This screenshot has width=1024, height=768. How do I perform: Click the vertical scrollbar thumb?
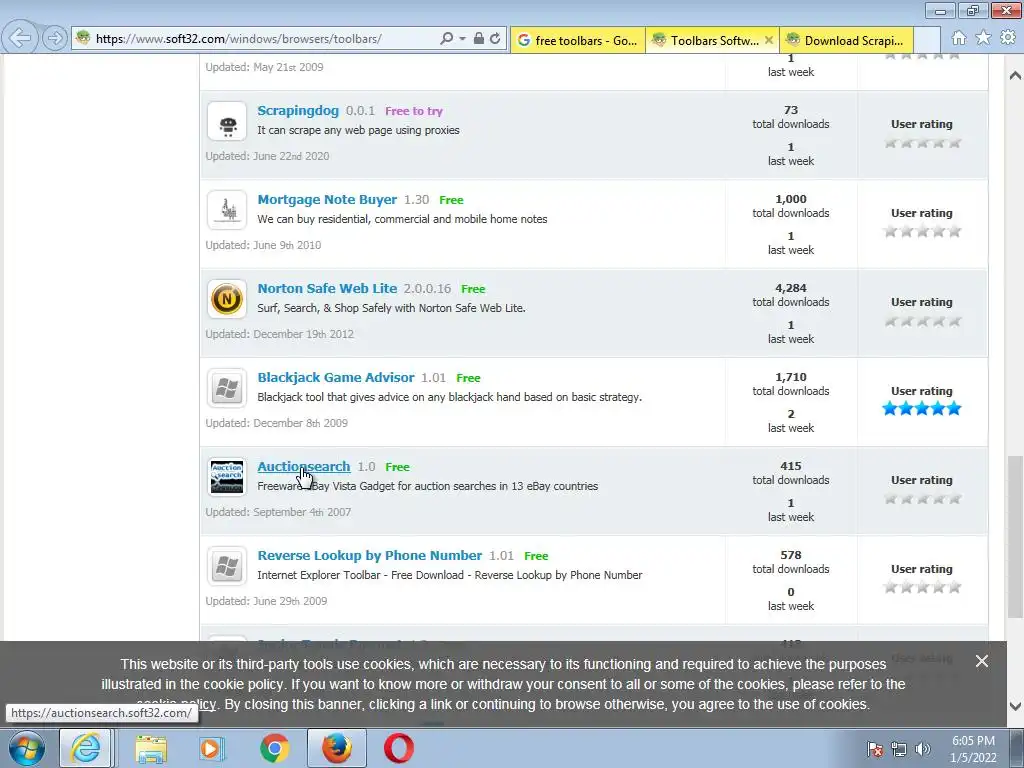(1015, 537)
